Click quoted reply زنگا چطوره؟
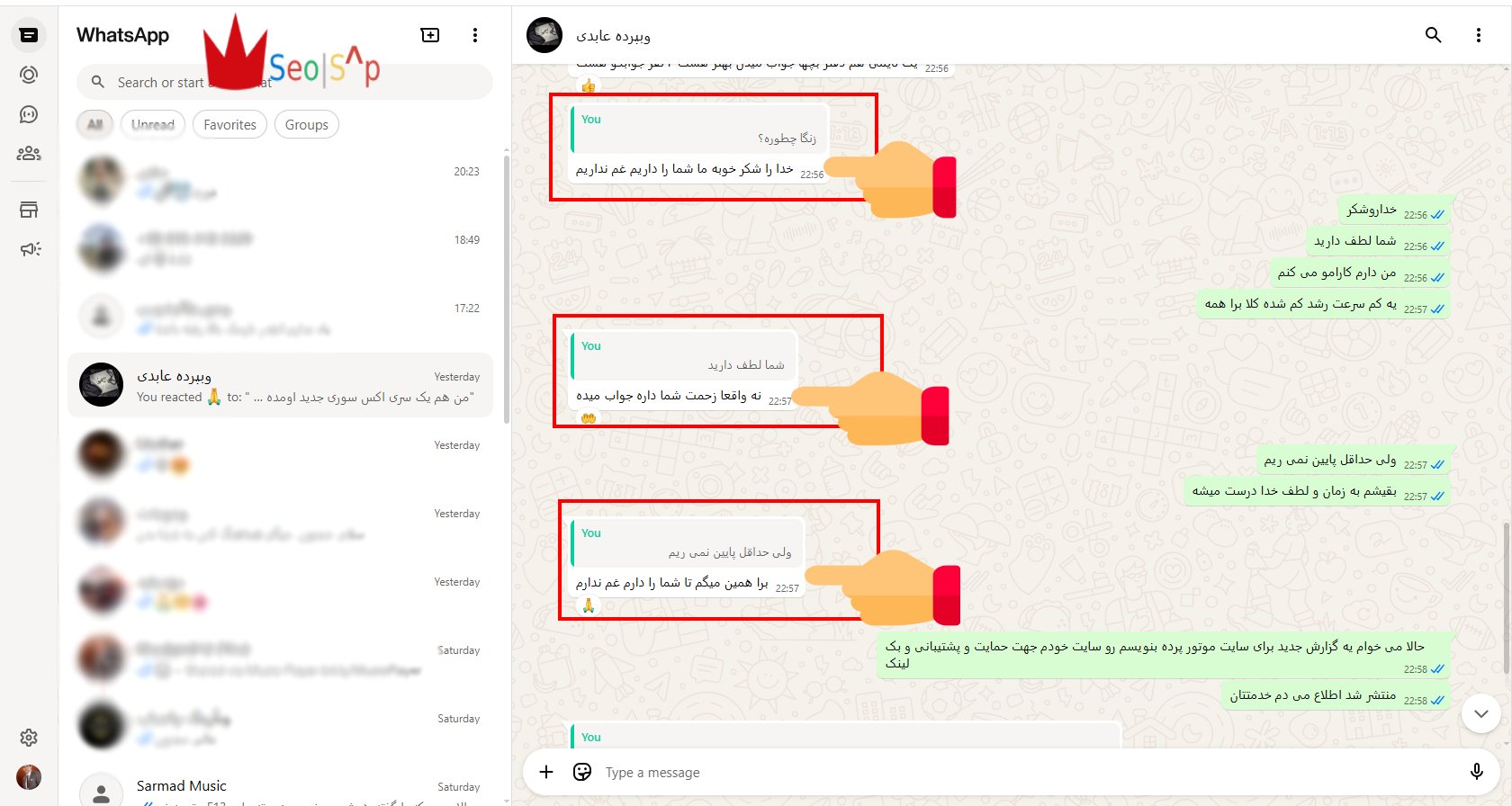 (x=699, y=130)
